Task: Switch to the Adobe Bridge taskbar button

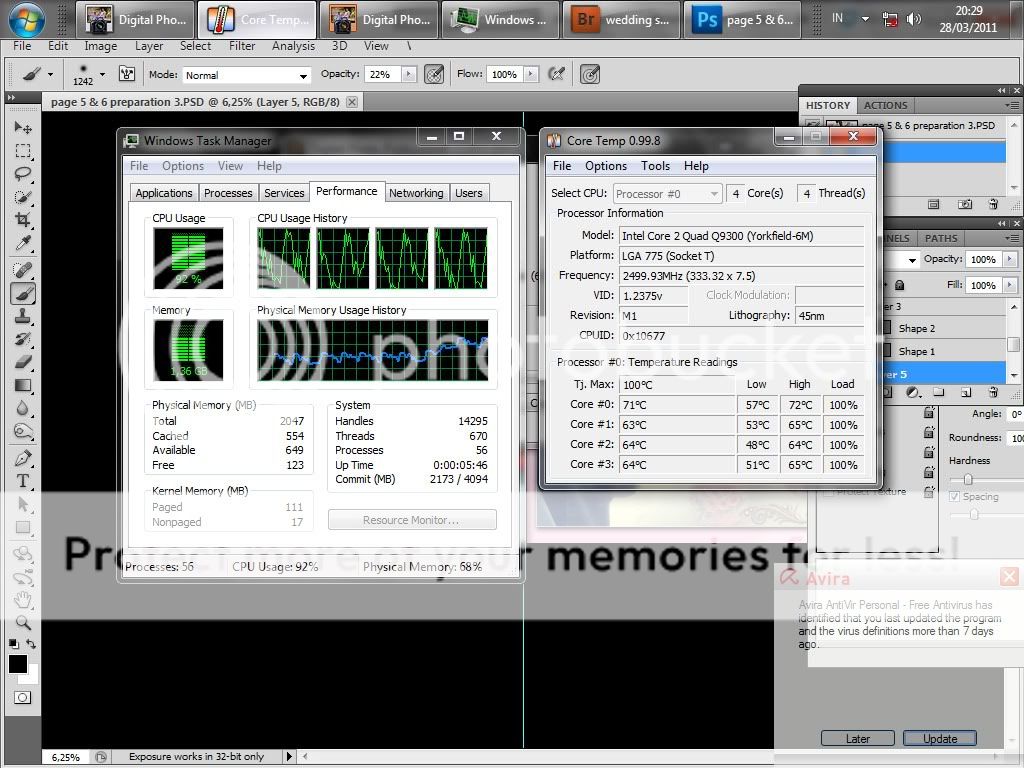Action: tap(620, 20)
